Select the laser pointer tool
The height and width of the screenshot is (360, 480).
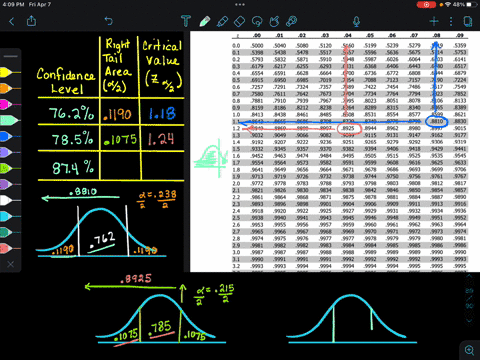click(291, 21)
